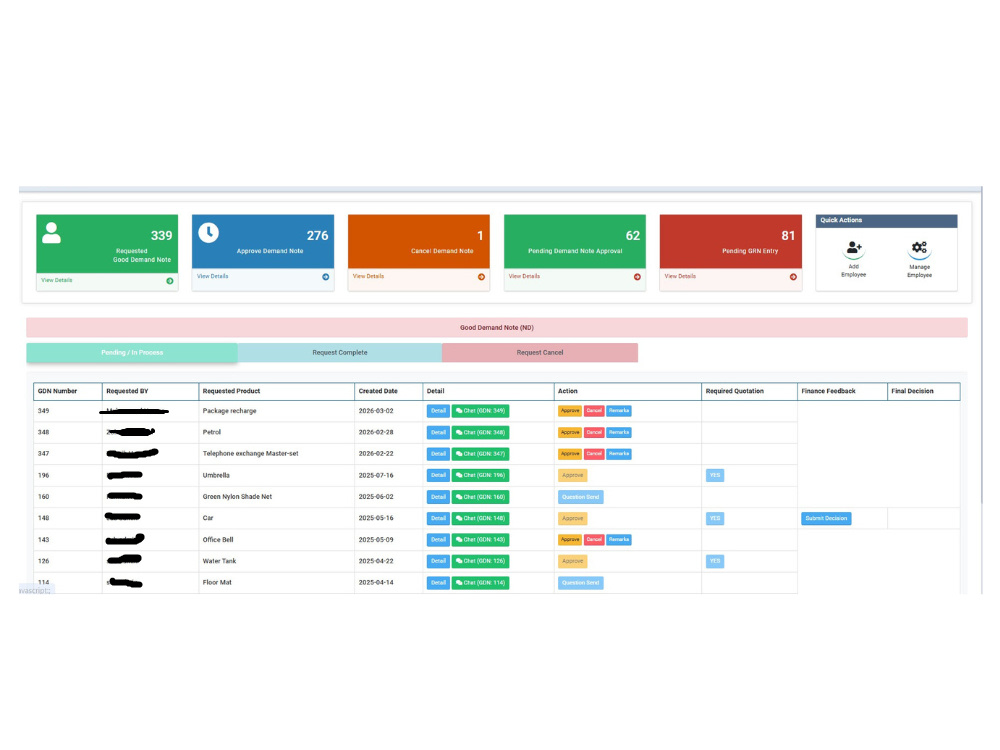Image resolution: width=1000 pixels, height=750 pixels.
Task: View Detail for Green Nylon Shade Net
Action: [x=438, y=497]
